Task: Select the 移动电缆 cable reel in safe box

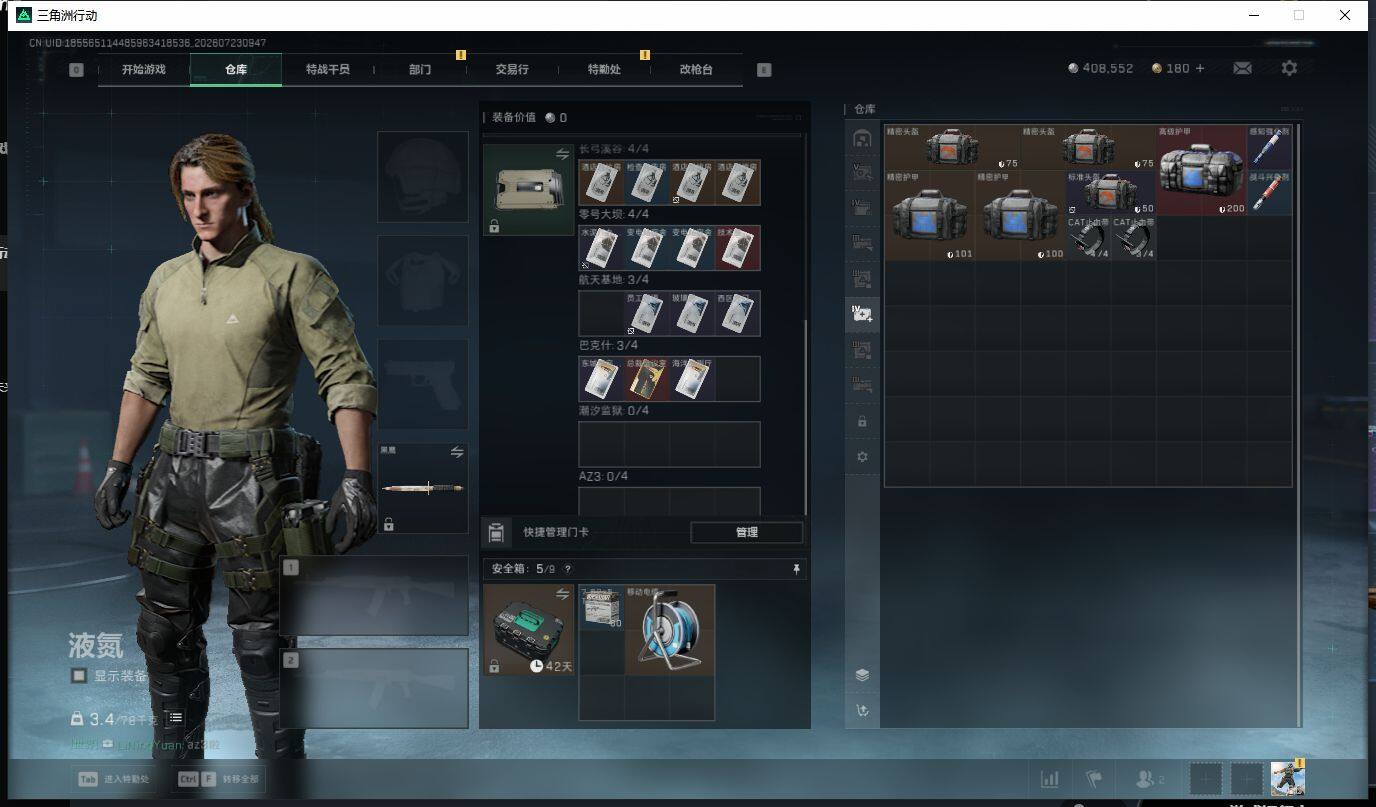Action: (x=669, y=630)
